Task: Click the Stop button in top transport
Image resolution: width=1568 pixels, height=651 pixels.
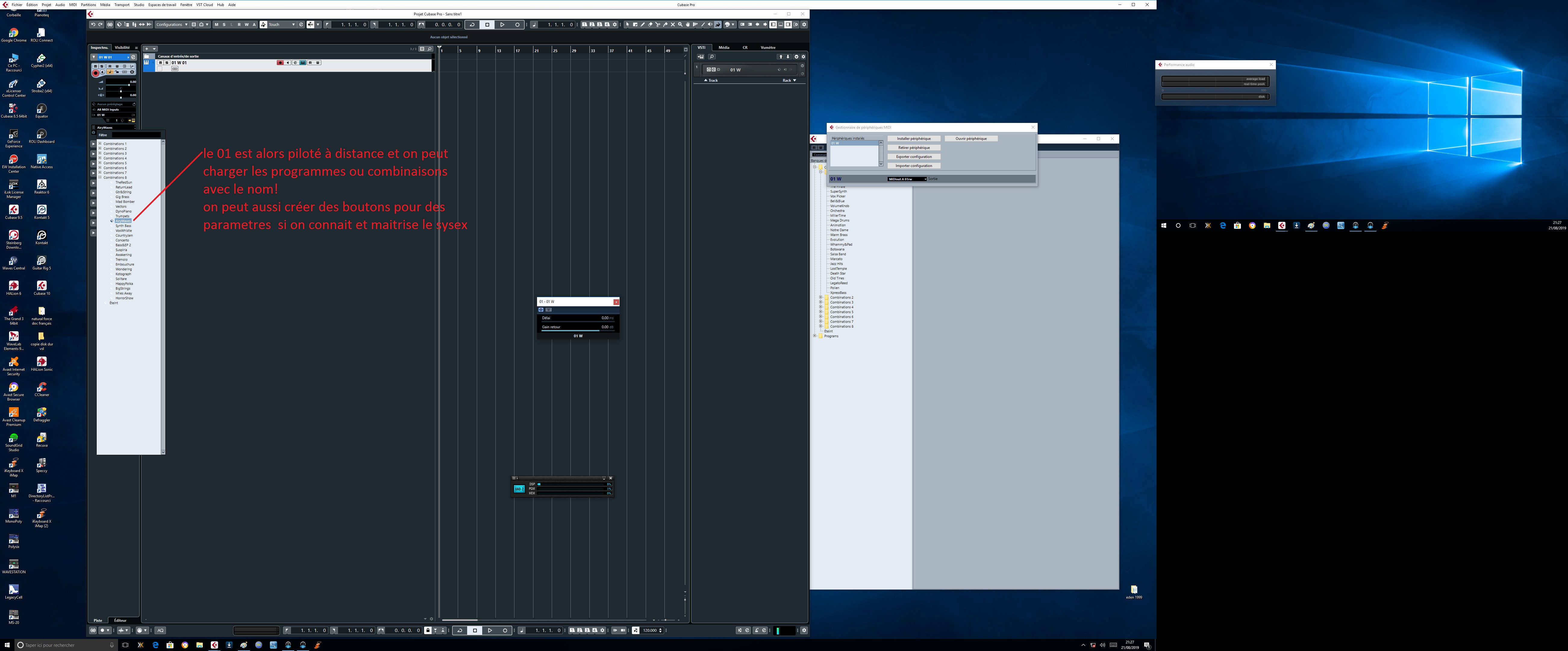Action: click(x=487, y=25)
